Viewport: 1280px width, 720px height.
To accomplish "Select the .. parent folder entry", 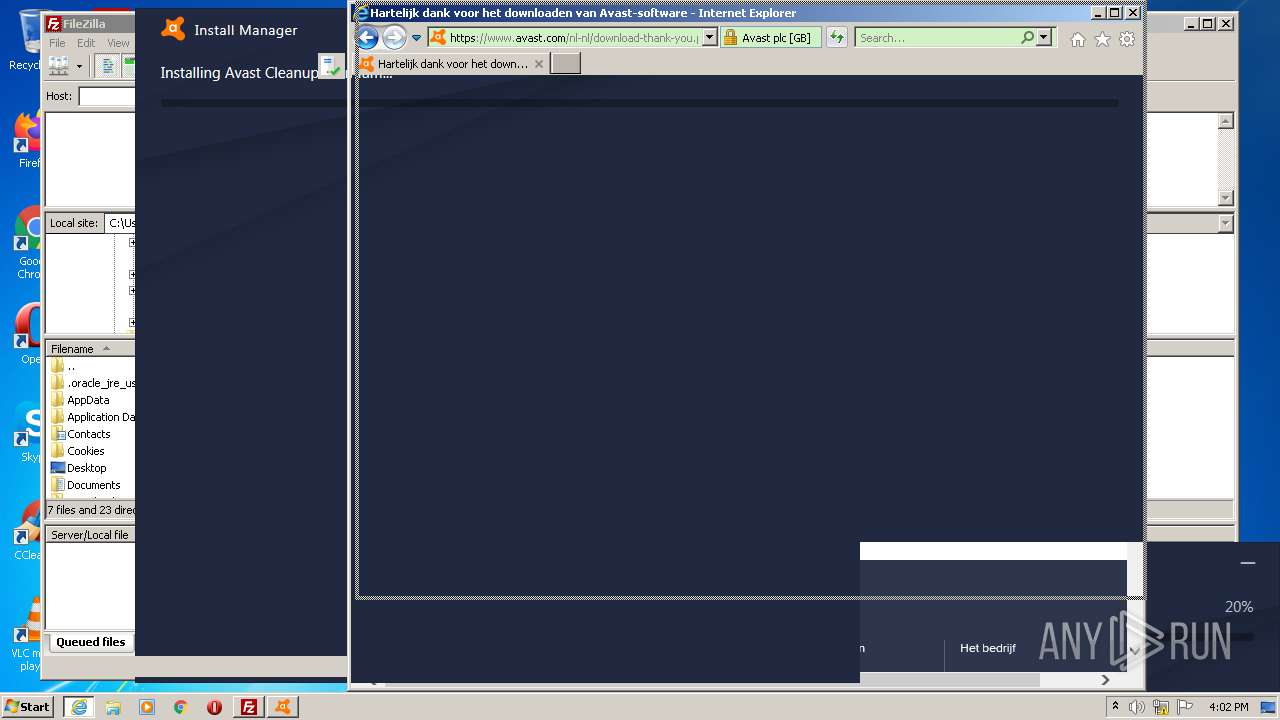I will (70, 366).
